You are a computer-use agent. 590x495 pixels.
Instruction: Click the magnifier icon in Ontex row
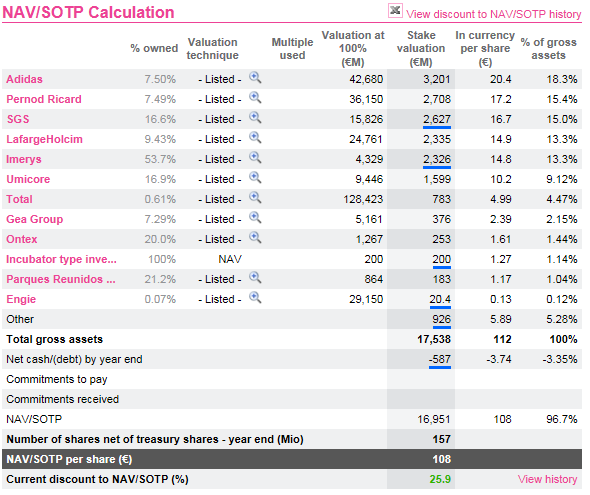tap(255, 238)
